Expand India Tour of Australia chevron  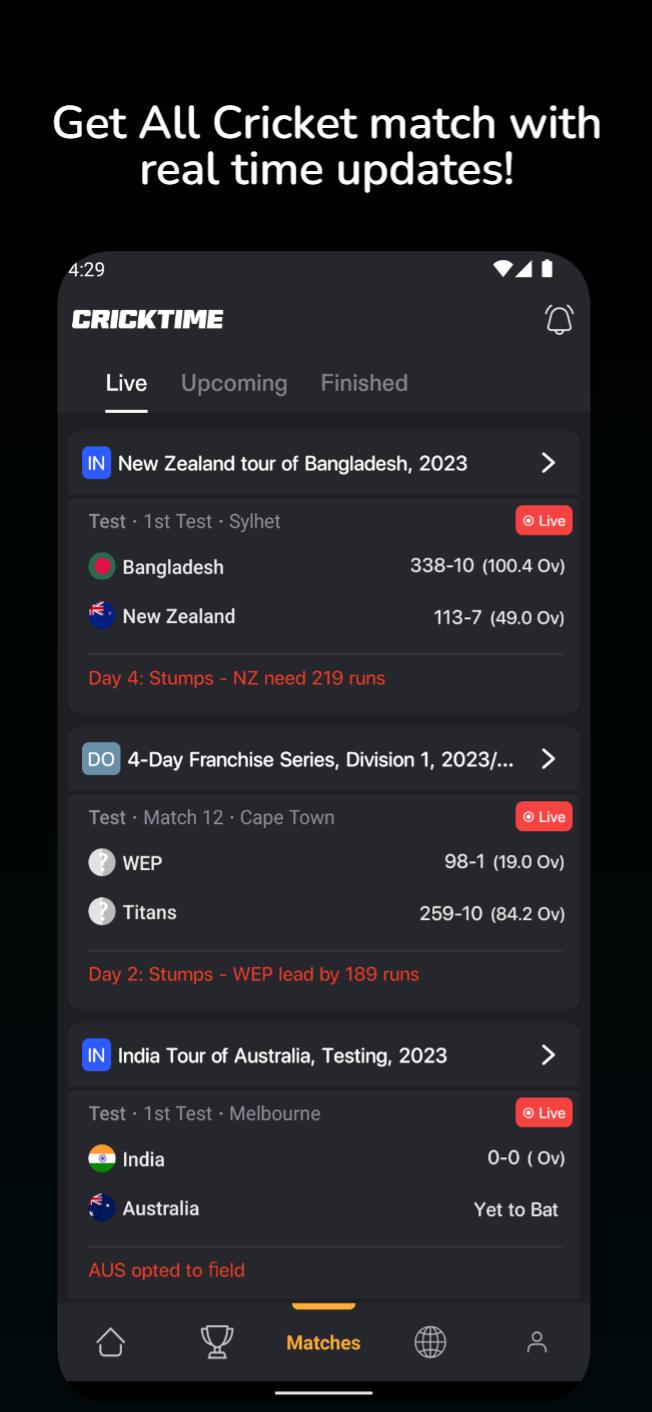[x=548, y=1055]
